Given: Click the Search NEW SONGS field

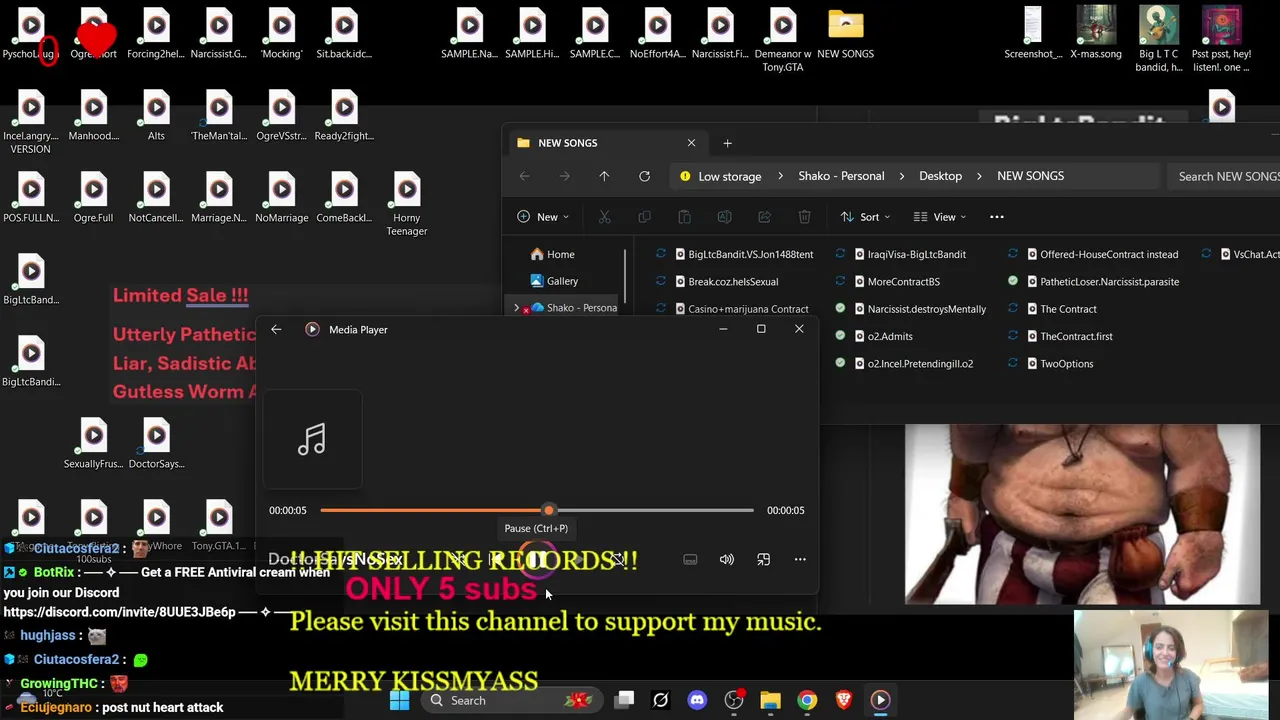Looking at the screenshot, I should [x=1225, y=176].
